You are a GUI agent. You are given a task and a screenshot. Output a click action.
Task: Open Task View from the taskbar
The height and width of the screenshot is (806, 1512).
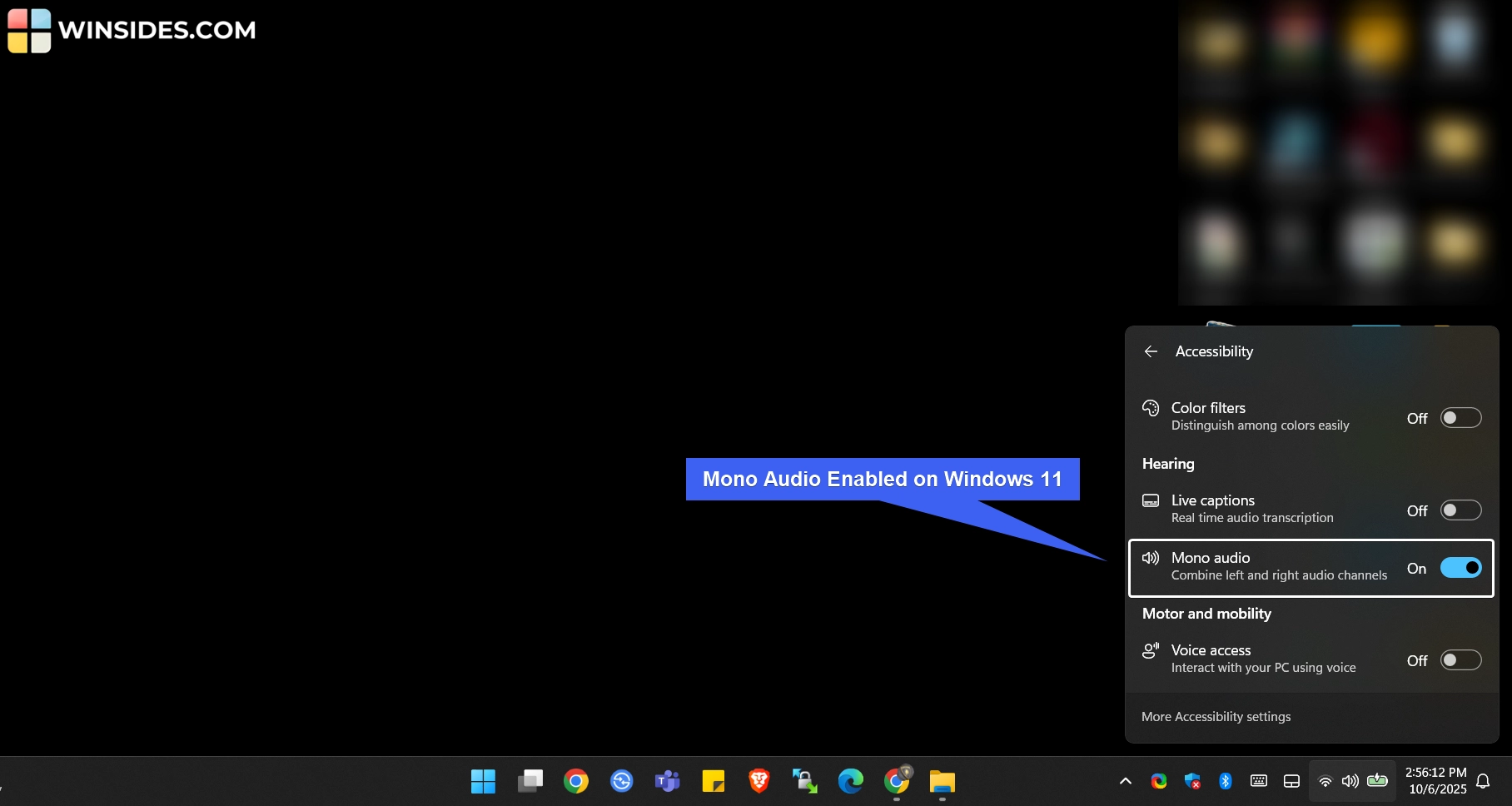click(530, 781)
